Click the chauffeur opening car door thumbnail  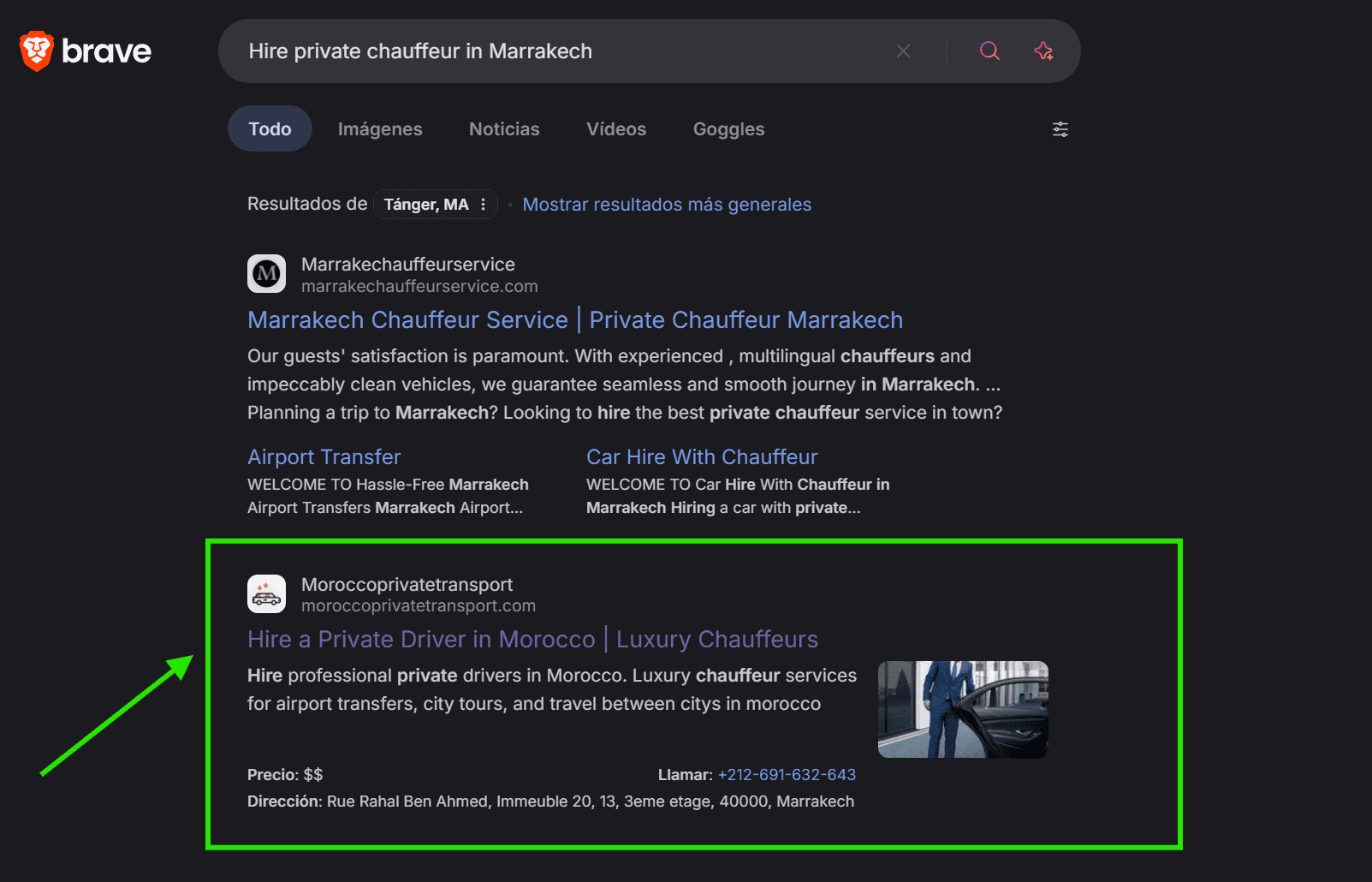tap(963, 709)
